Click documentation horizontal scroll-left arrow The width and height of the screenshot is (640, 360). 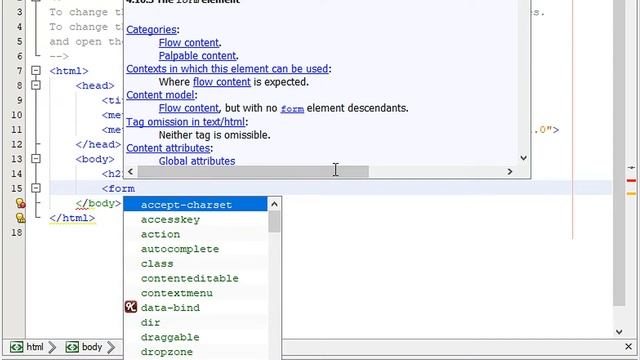click(x=130, y=171)
